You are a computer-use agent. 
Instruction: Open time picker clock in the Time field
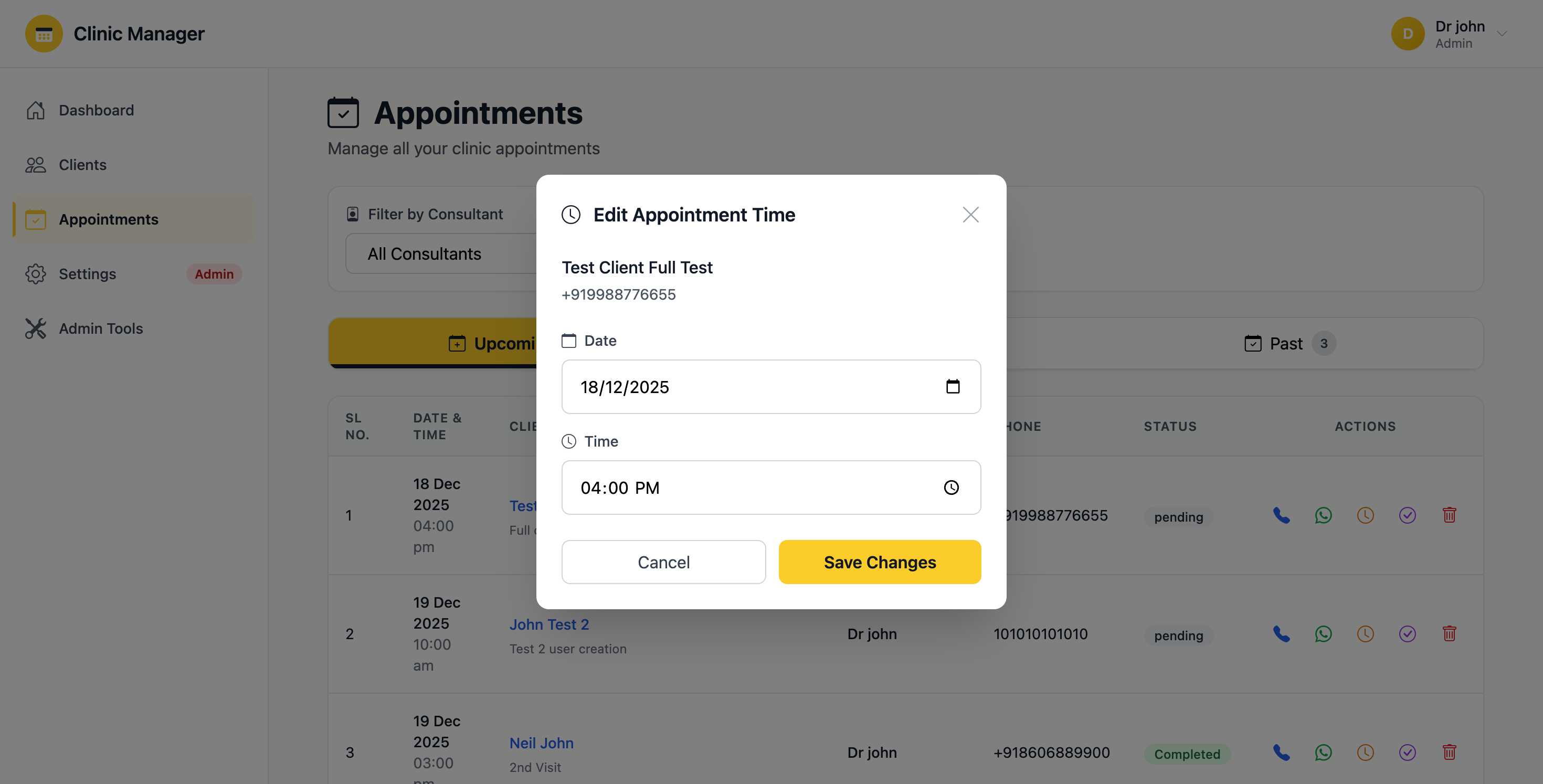(x=950, y=488)
